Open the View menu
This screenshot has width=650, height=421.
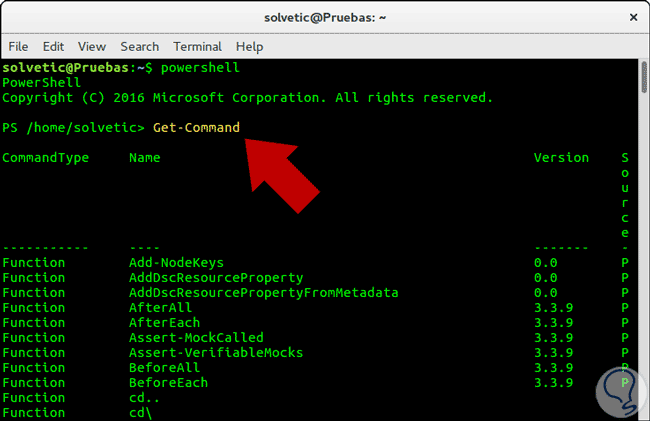tap(92, 46)
